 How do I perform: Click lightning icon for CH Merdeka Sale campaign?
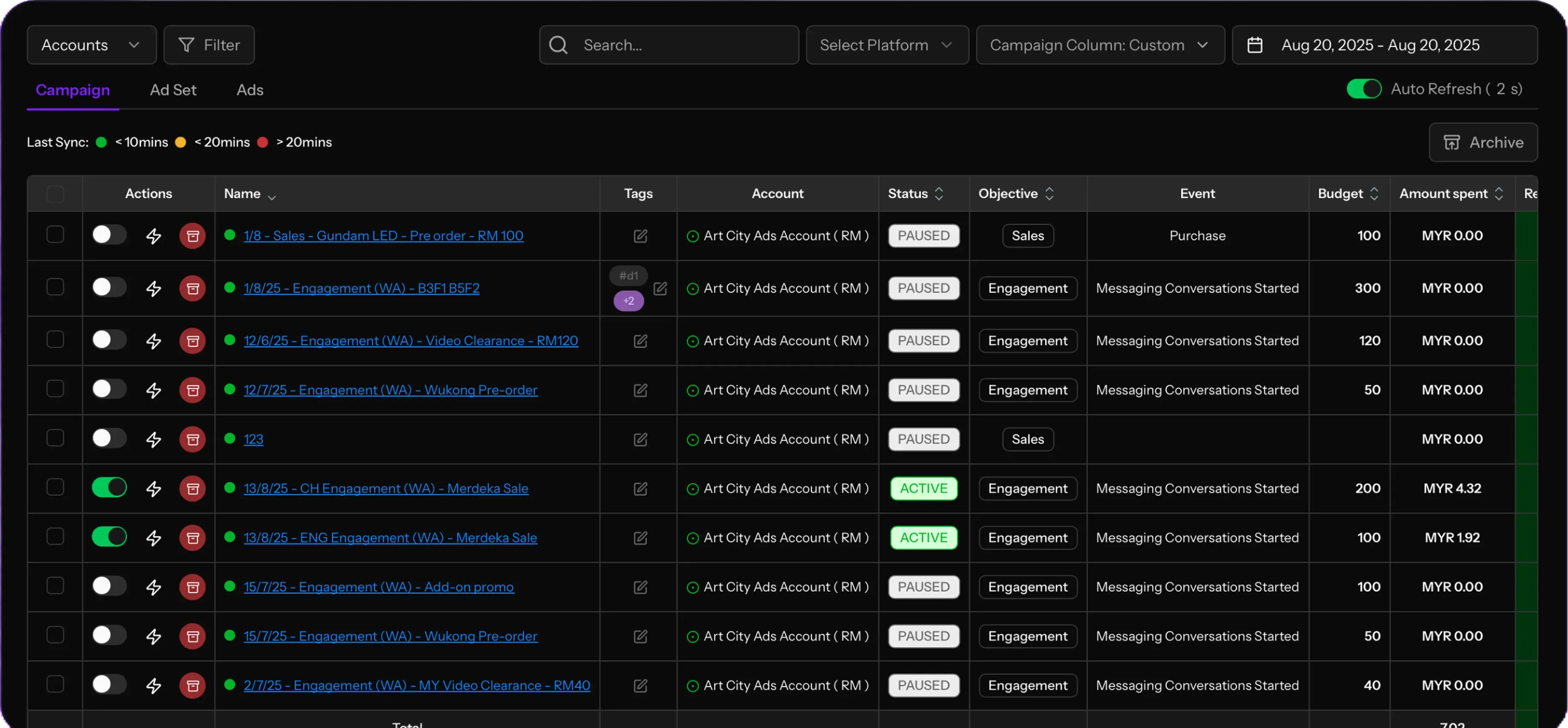pos(153,489)
